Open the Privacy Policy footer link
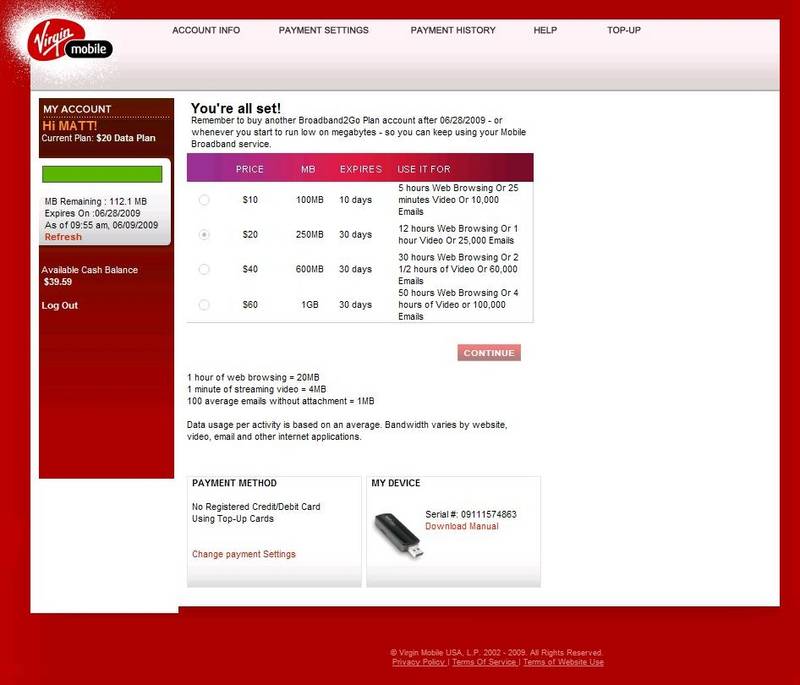This screenshot has width=800, height=685. 419,662
